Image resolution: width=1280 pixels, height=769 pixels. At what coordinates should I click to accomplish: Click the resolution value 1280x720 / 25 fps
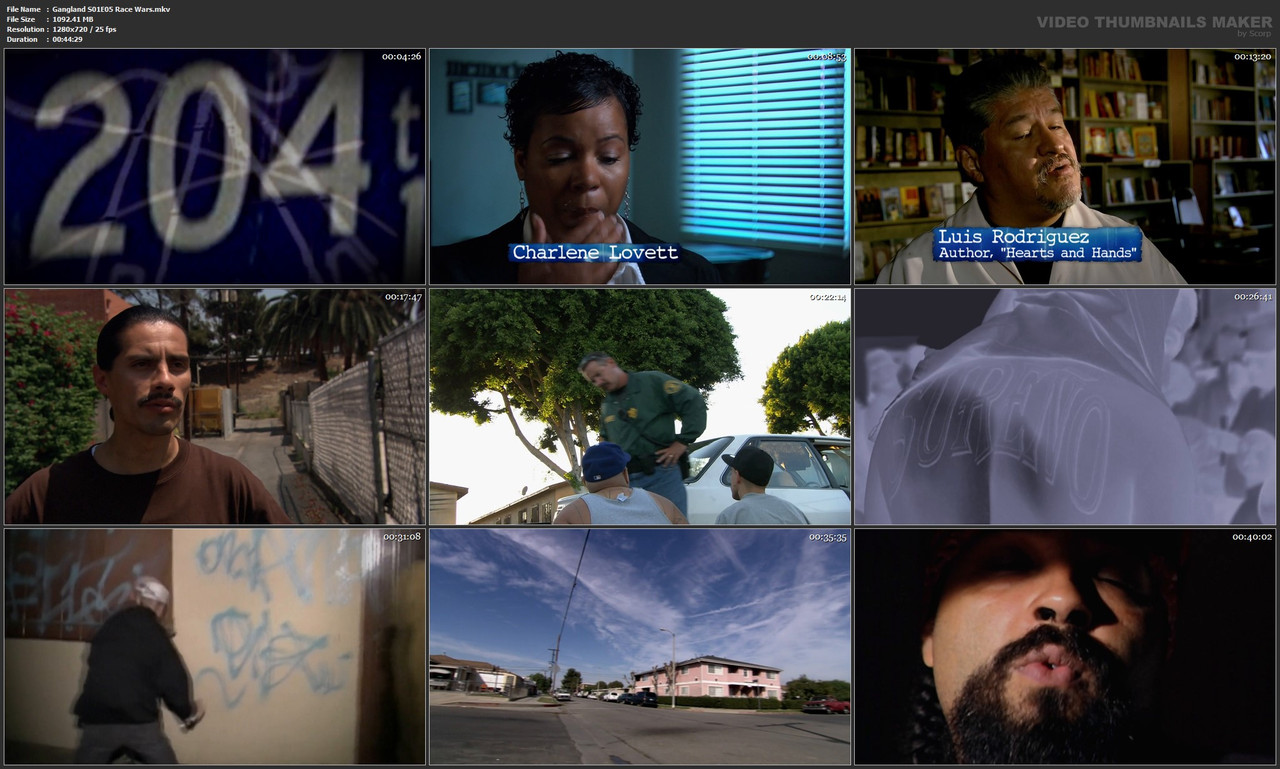(84, 29)
